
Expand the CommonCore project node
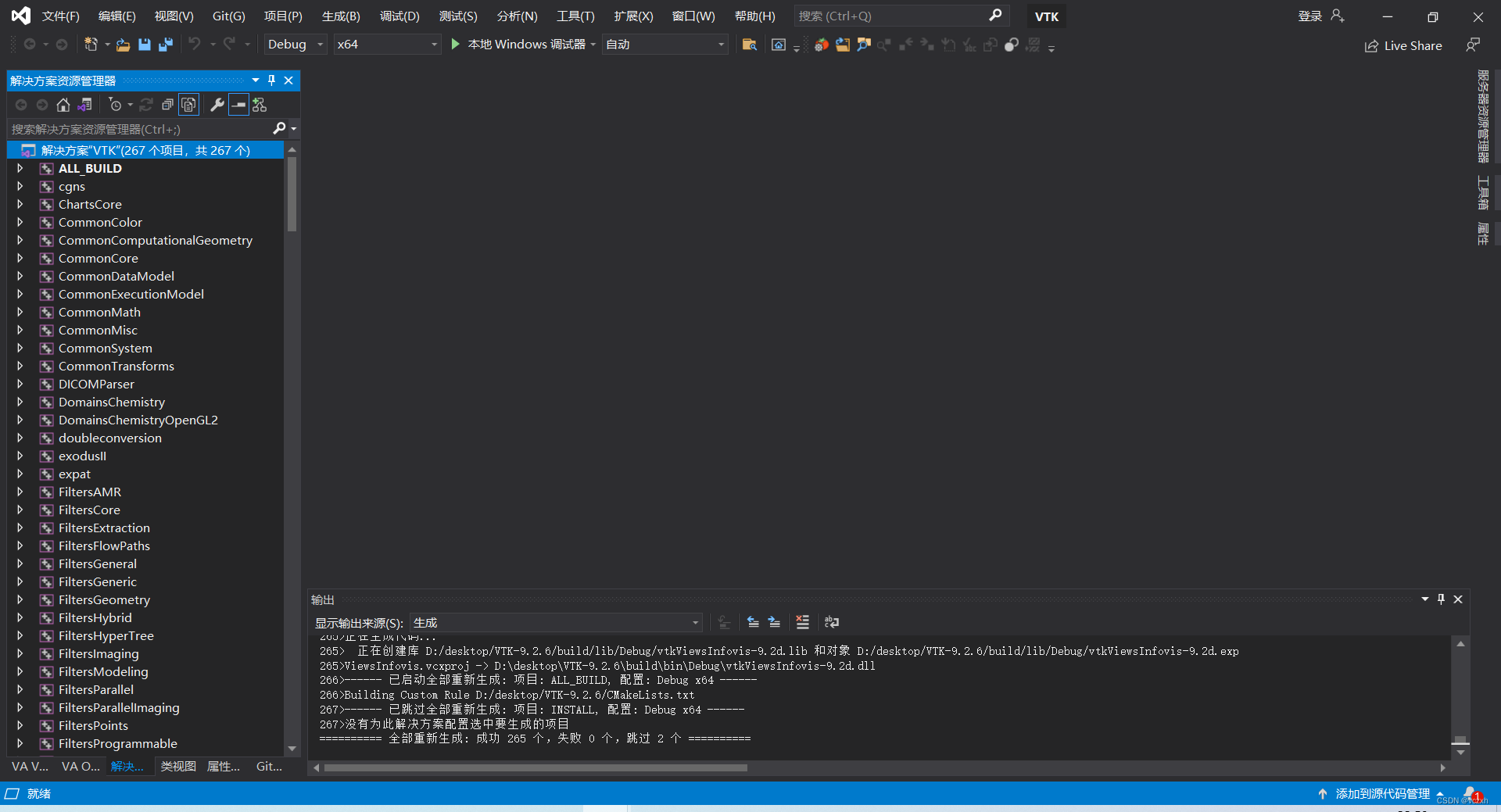pyautogui.click(x=20, y=258)
